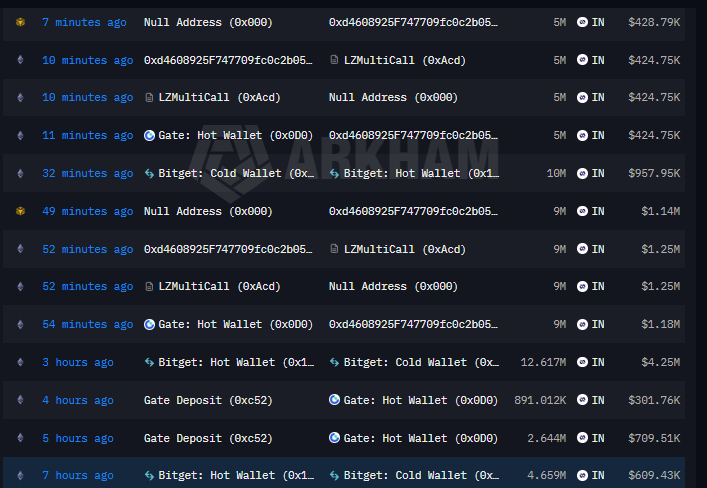
Task: Click Gate logo of sender in 54 minutes ago row
Action: pyautogui.click(x=149, y=324)
